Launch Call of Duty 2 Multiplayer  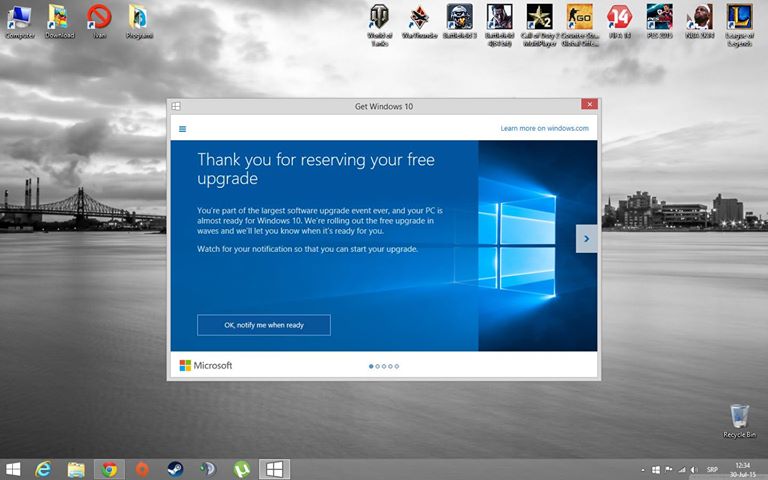coord(540,25)
